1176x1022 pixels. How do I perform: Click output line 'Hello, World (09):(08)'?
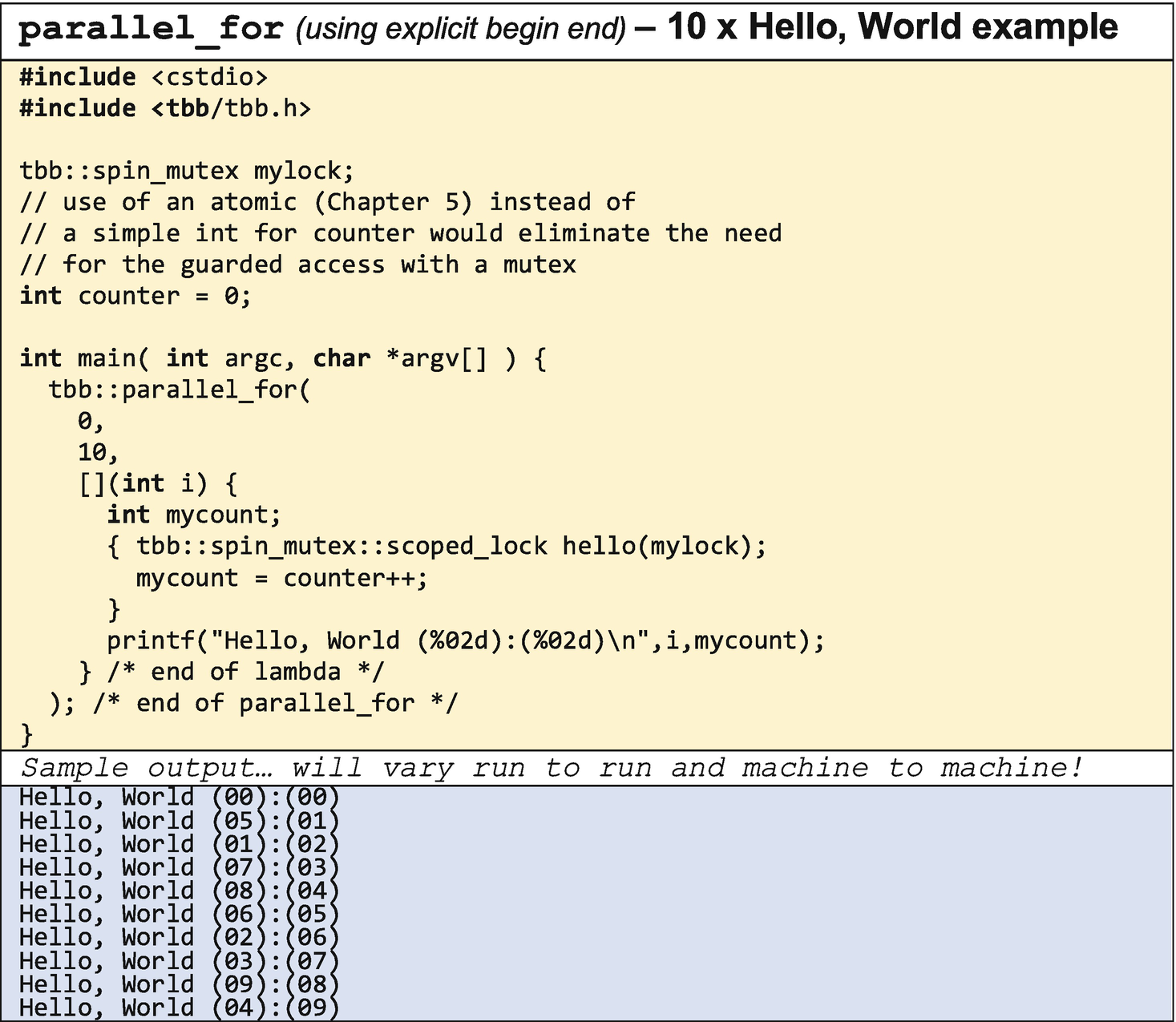click(180, 984)
